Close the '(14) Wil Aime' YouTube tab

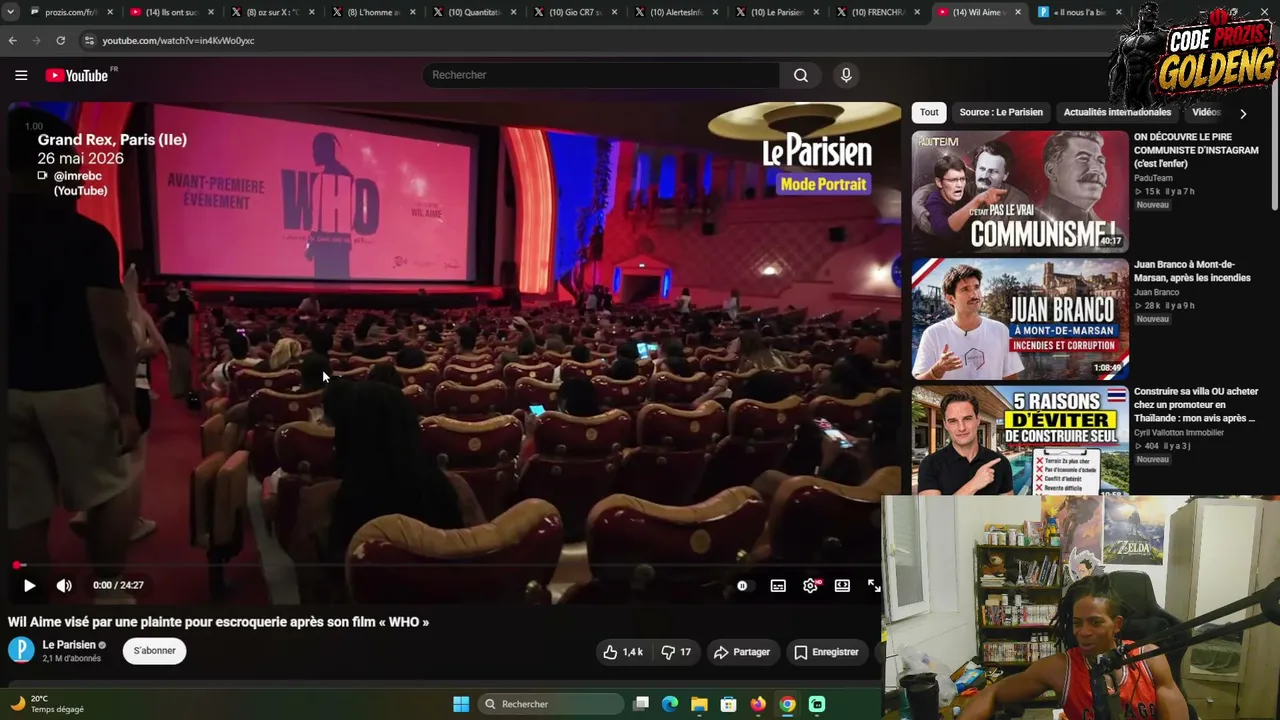point(1018,12)
